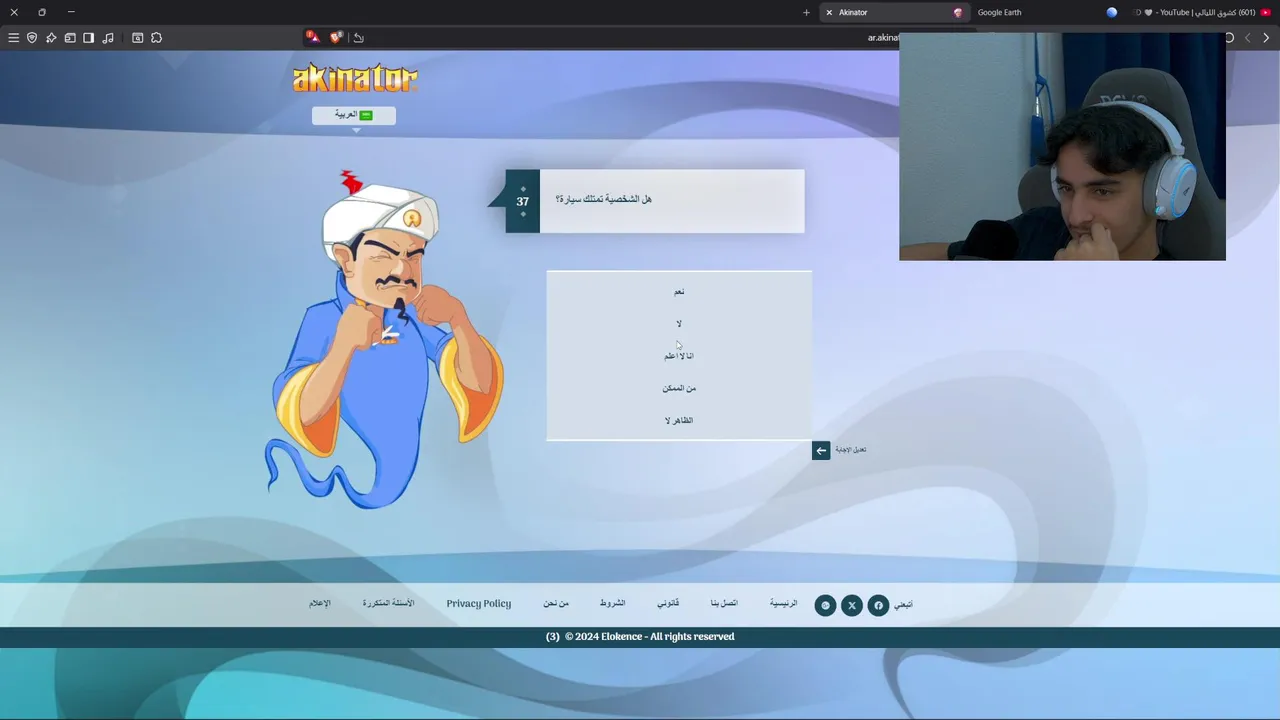Open the wallet icon in browser toolbar

(70, 38)
